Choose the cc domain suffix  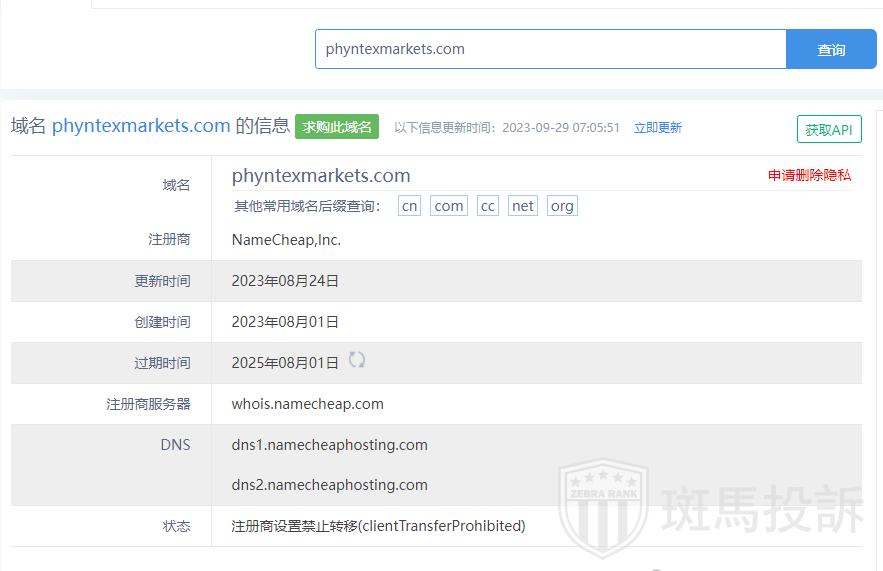point(487,206)
